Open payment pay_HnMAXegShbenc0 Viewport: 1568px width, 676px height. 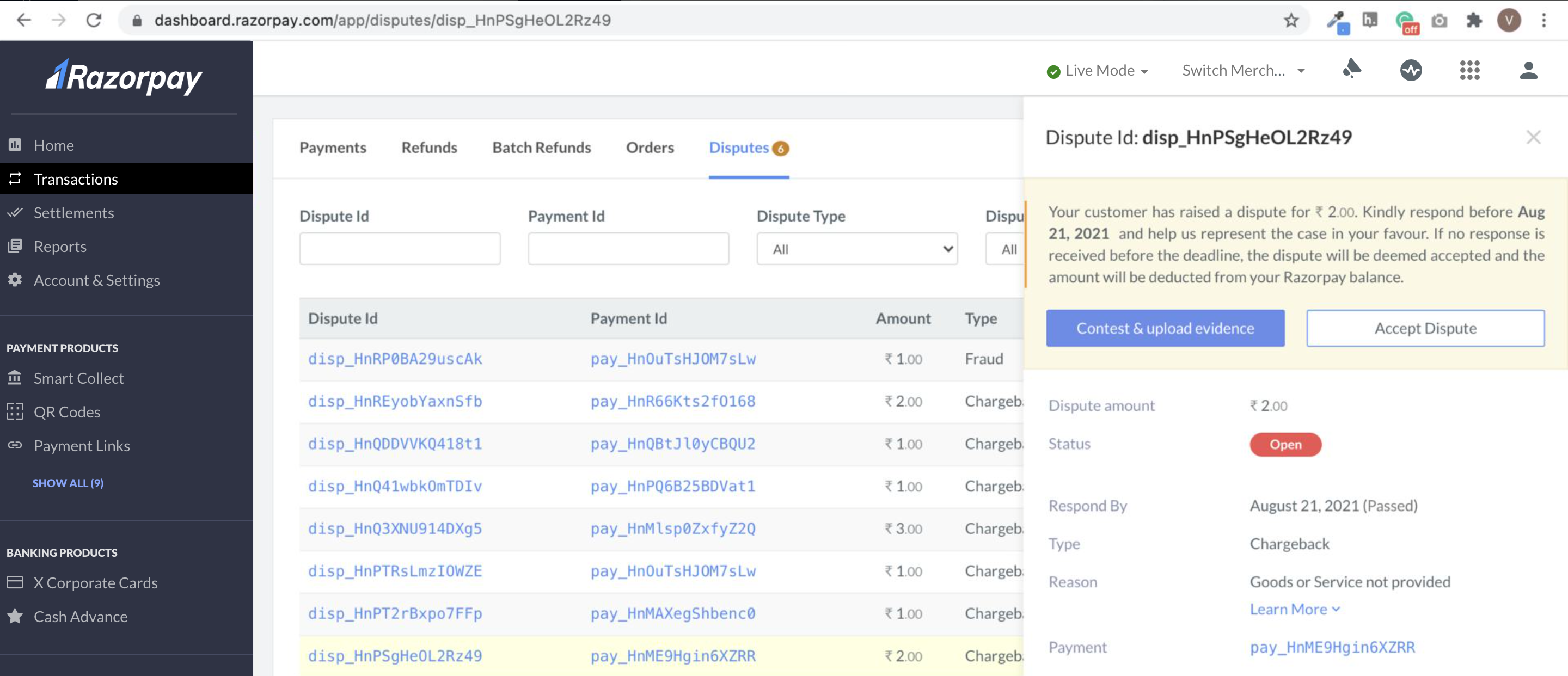click(x=672, y=613)
